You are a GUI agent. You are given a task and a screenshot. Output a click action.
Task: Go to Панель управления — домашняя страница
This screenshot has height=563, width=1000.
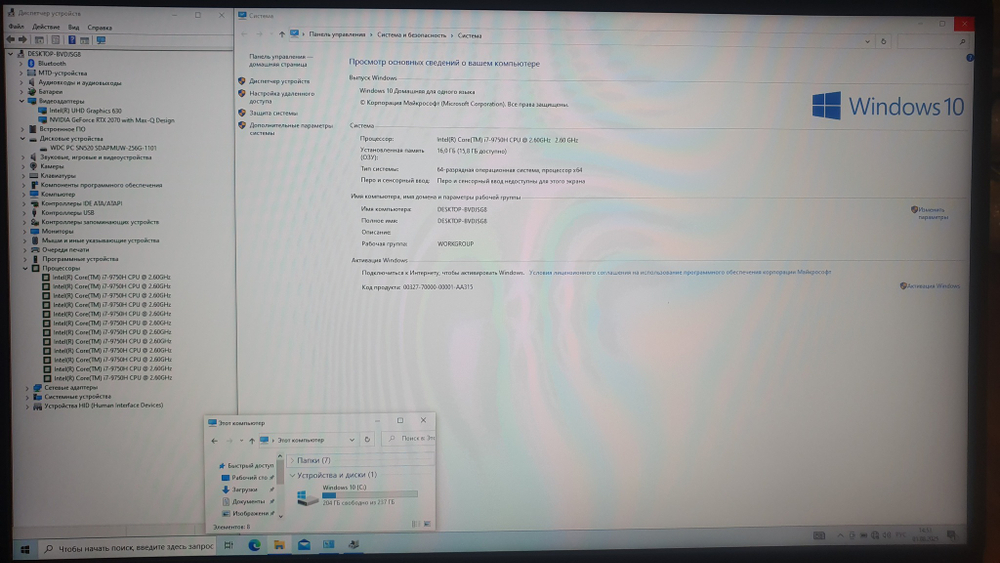[281, 60]
